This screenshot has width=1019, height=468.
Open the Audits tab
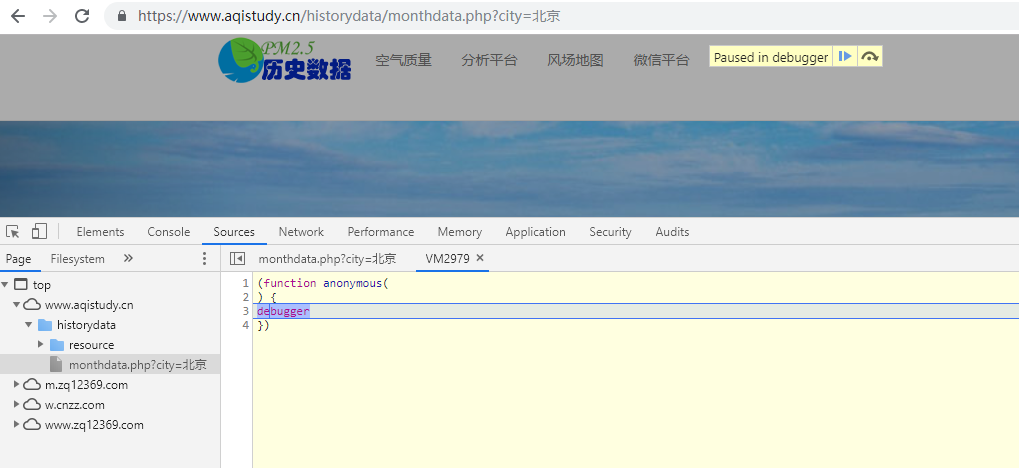tap(672, 232)
